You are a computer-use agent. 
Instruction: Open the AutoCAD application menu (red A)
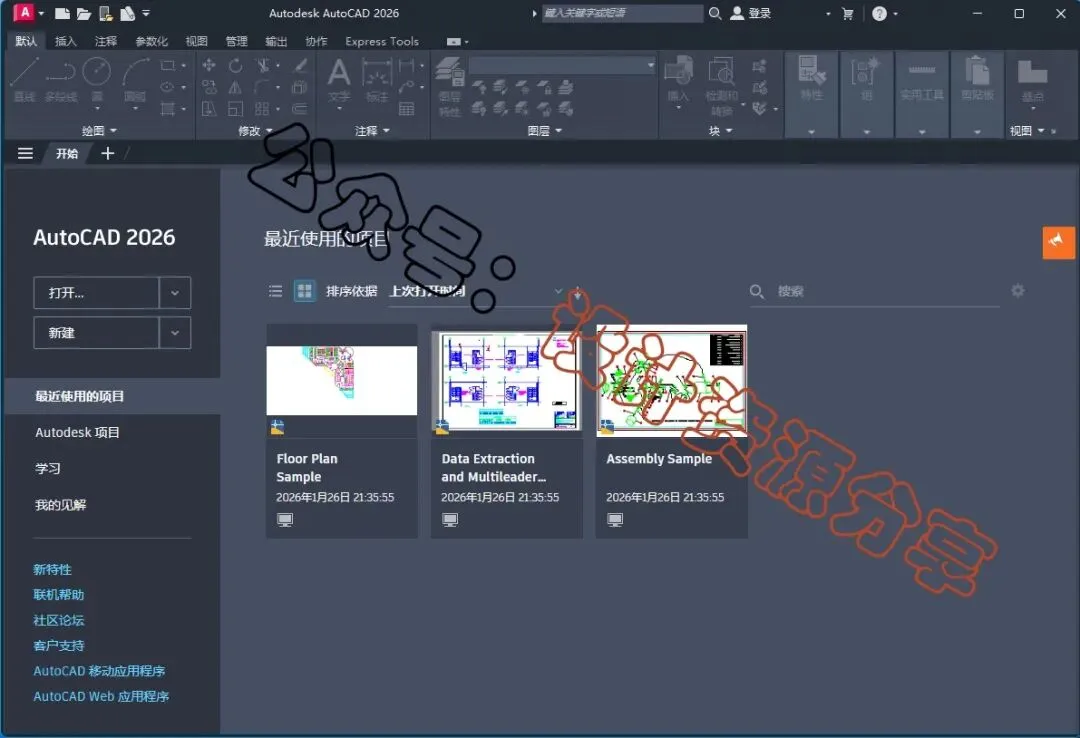point(24,12)
